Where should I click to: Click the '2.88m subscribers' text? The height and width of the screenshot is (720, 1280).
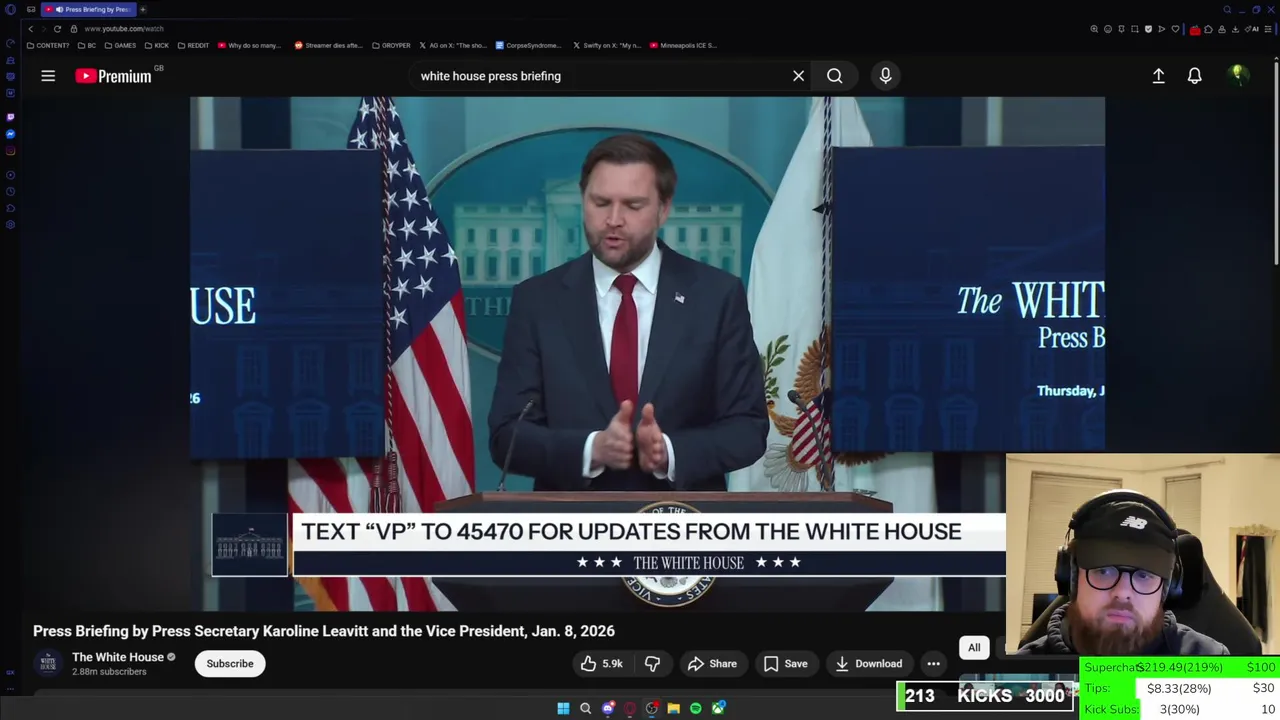coord(109,672)
